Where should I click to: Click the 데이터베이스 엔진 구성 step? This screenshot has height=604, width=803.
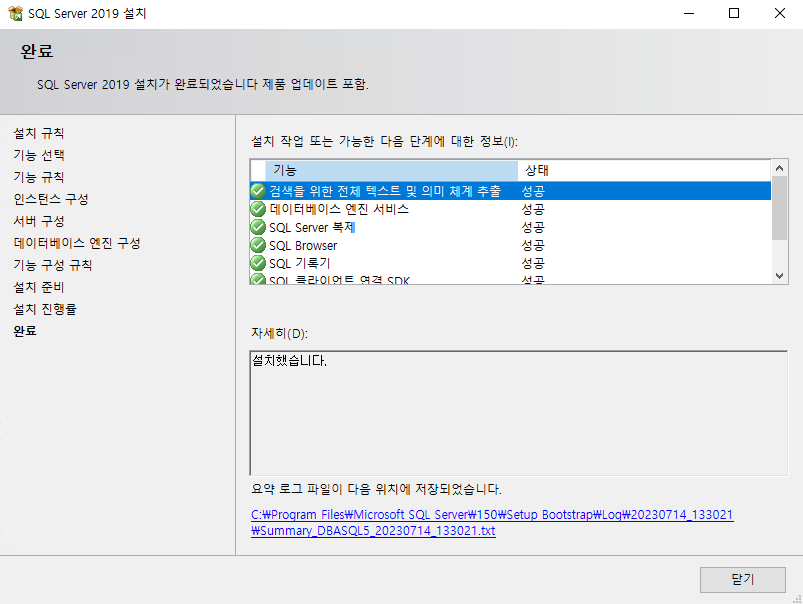(77, 243)
